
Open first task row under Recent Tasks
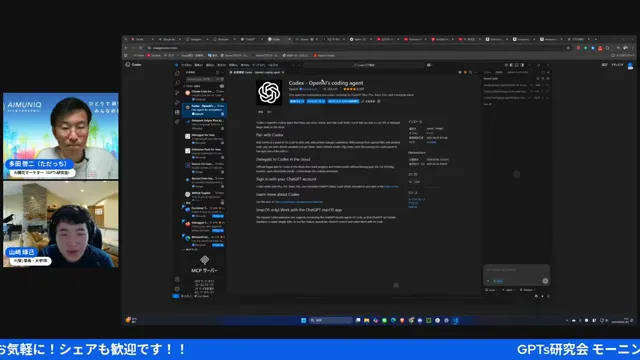click(x=517, y=85)
